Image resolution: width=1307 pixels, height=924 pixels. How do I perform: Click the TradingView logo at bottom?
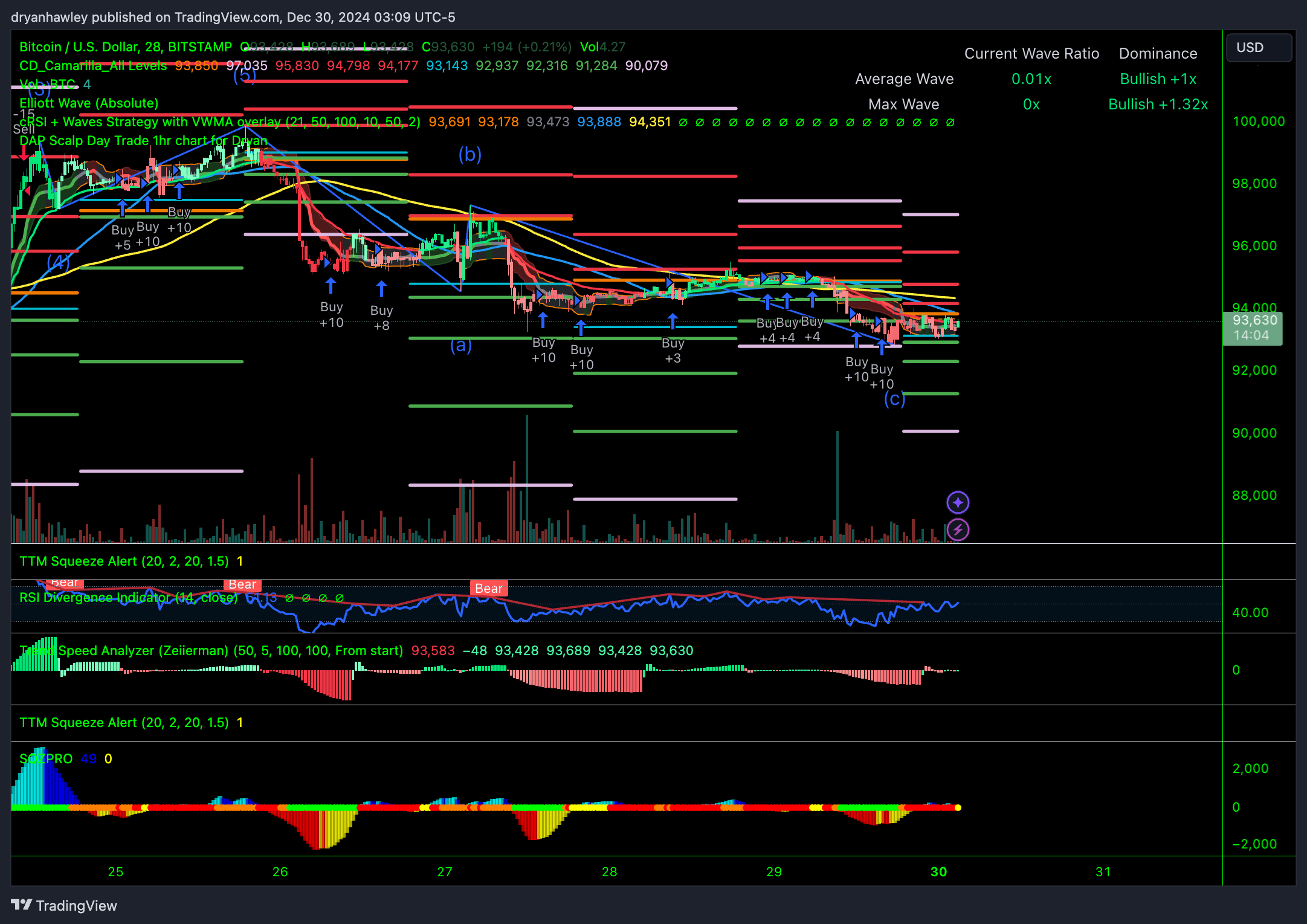64,905
